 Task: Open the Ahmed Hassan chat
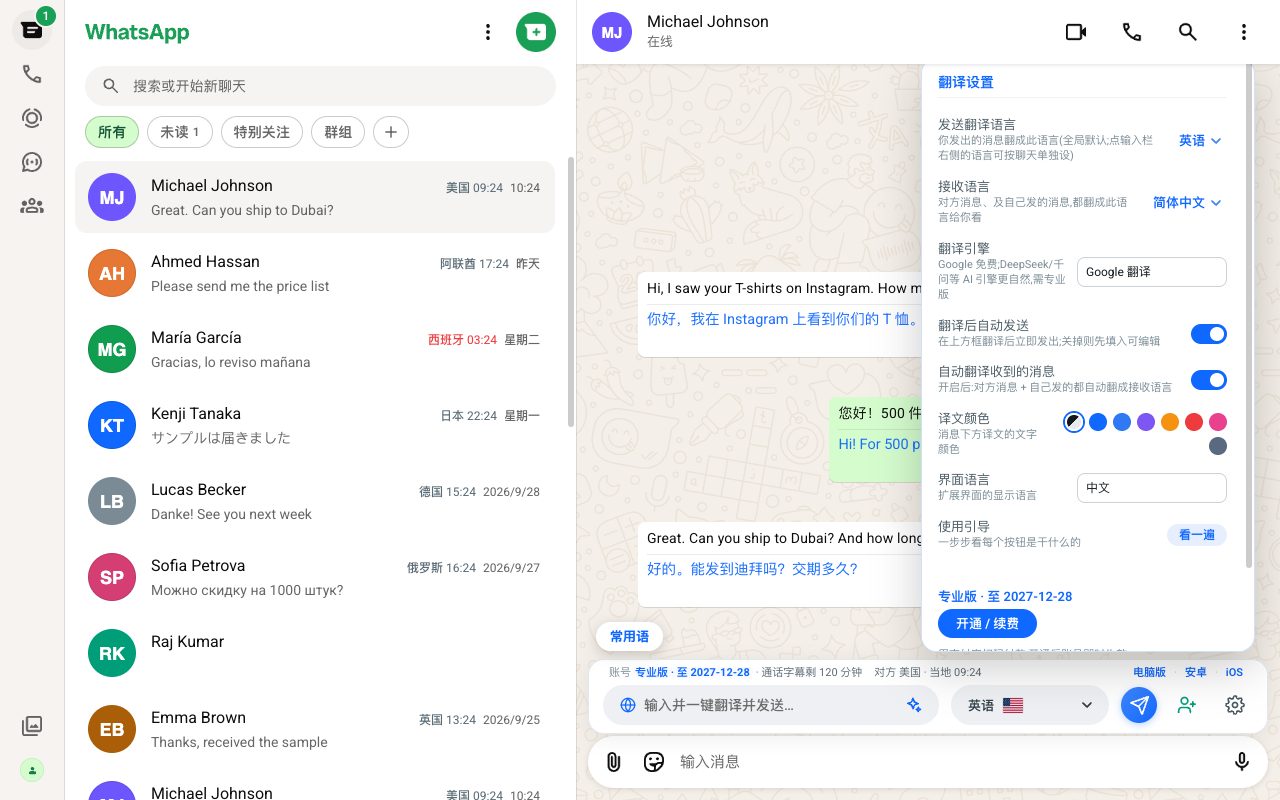315,273
